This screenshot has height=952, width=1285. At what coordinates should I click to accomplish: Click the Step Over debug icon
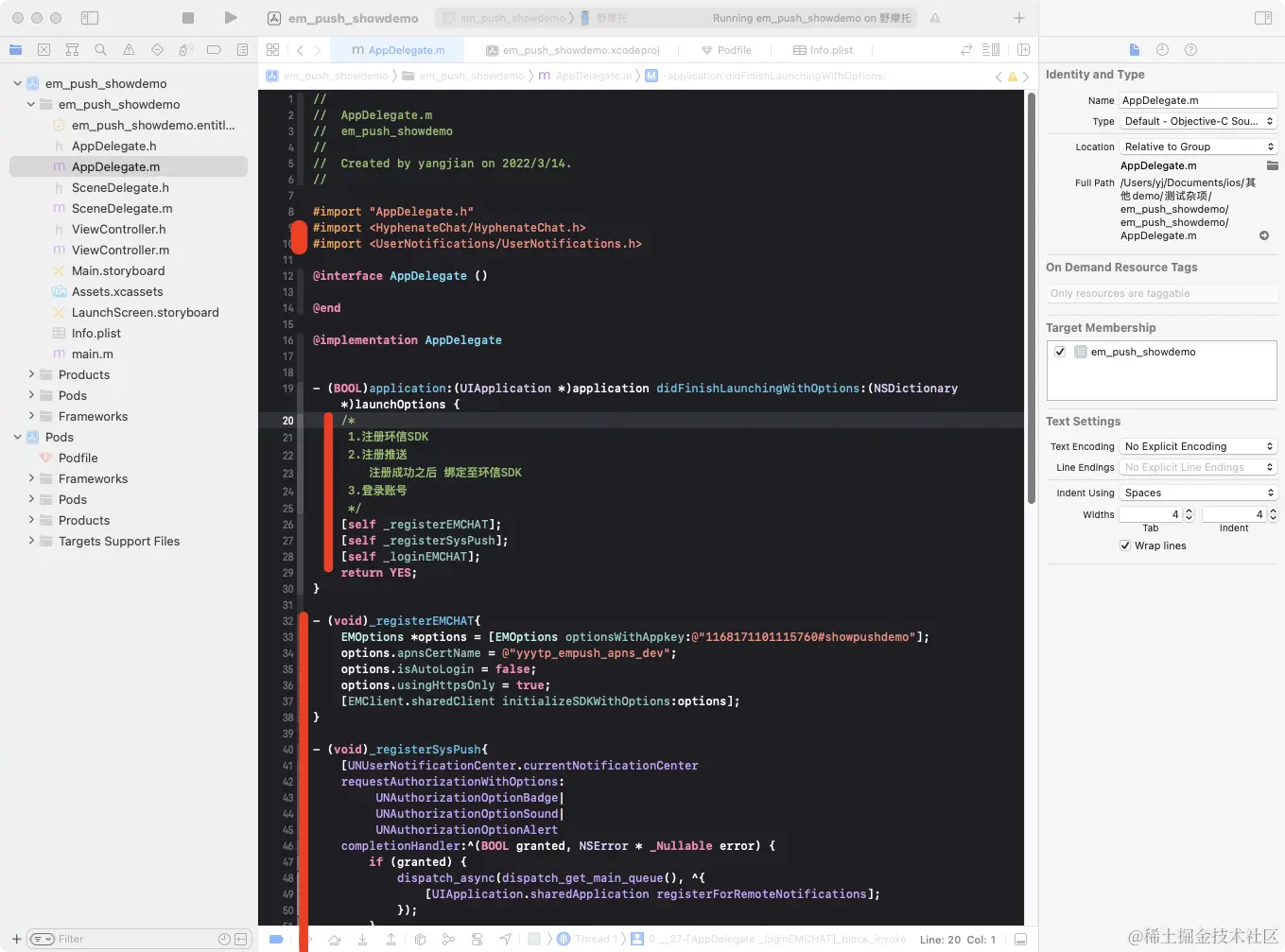coord(334,939)
